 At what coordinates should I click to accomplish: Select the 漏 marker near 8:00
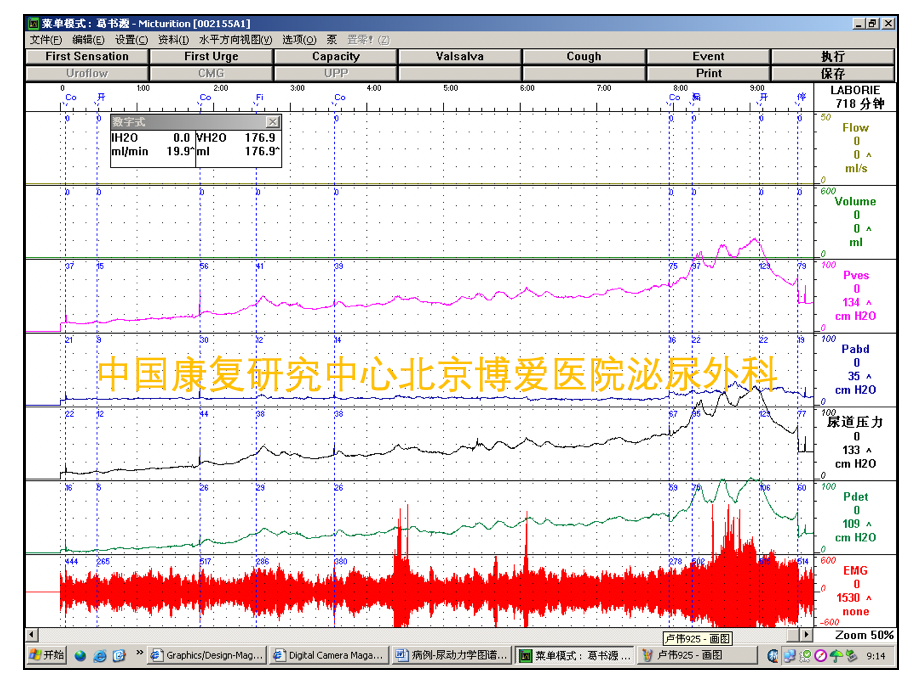click(x=696, y=97)
